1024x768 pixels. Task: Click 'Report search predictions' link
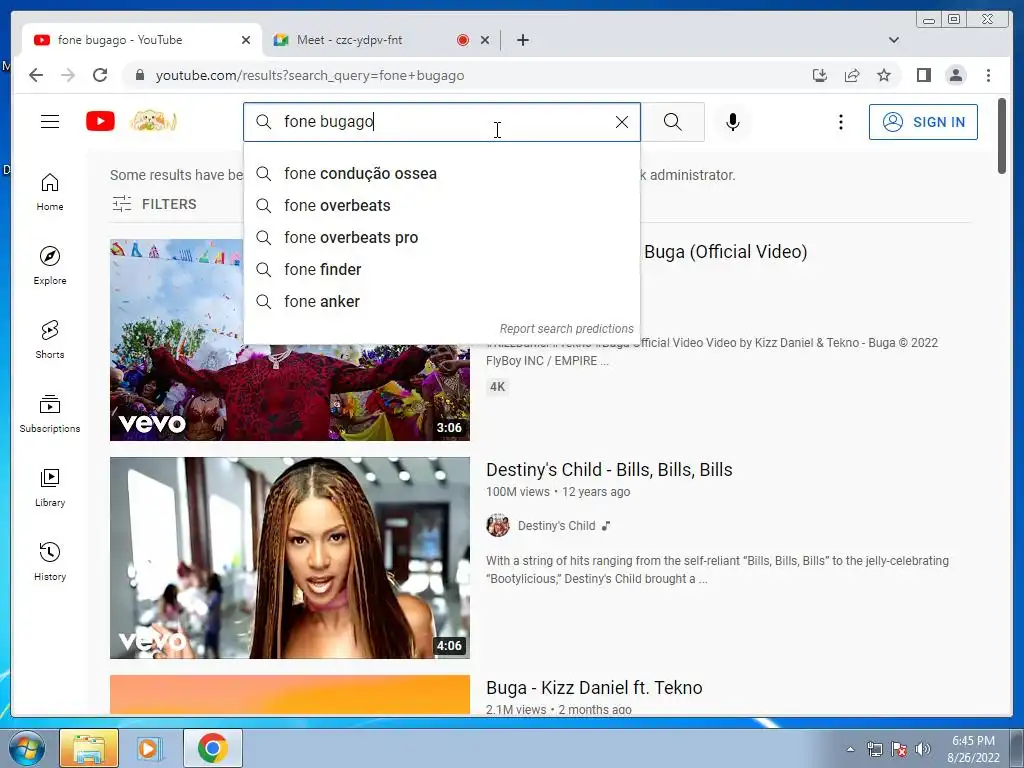coord(566,328)
